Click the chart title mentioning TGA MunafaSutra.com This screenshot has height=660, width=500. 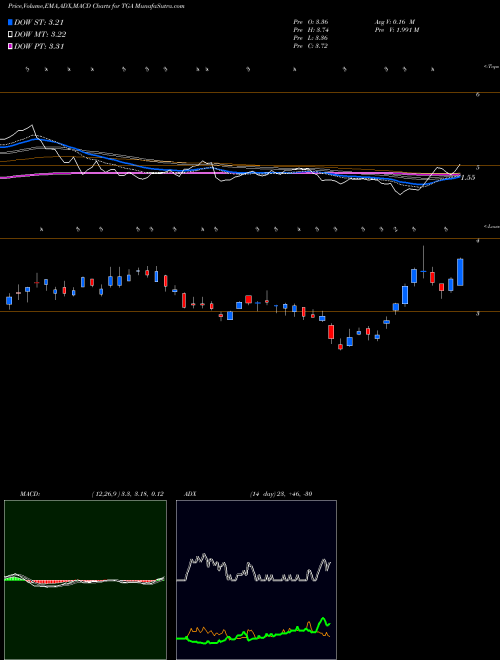coord(96,7)
